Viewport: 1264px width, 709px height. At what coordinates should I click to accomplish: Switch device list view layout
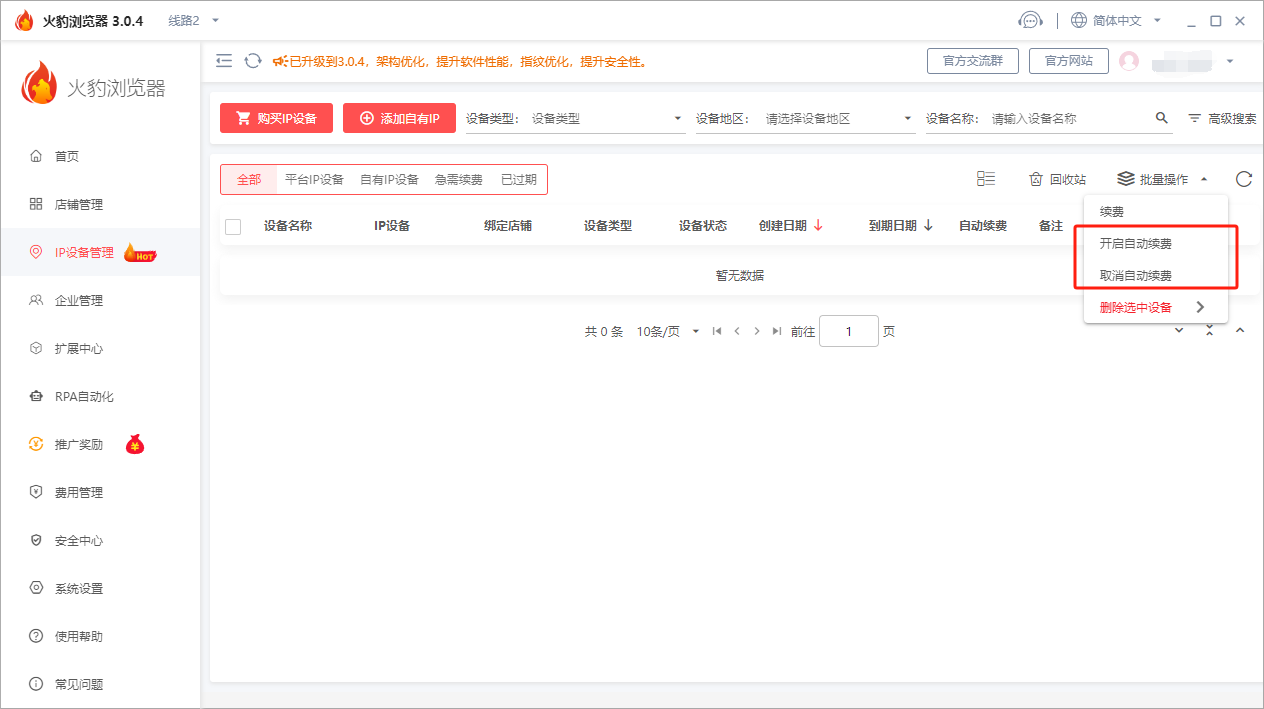(x=986, y=177)
